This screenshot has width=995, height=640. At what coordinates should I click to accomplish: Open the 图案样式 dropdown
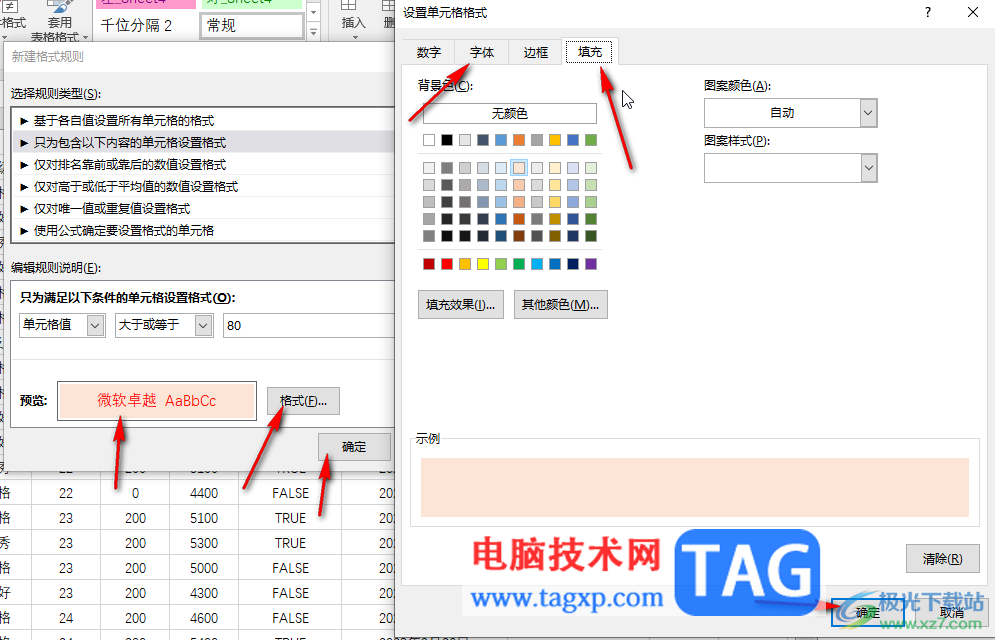(791, 168)
